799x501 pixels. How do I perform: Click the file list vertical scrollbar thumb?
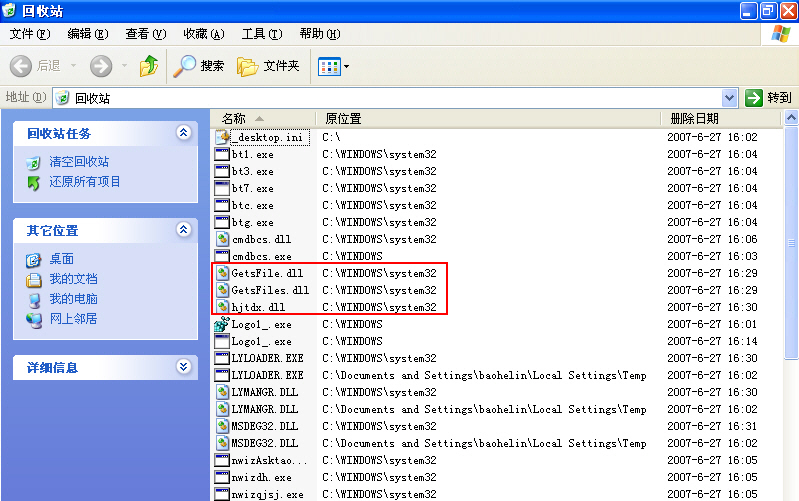click(791, 243)
